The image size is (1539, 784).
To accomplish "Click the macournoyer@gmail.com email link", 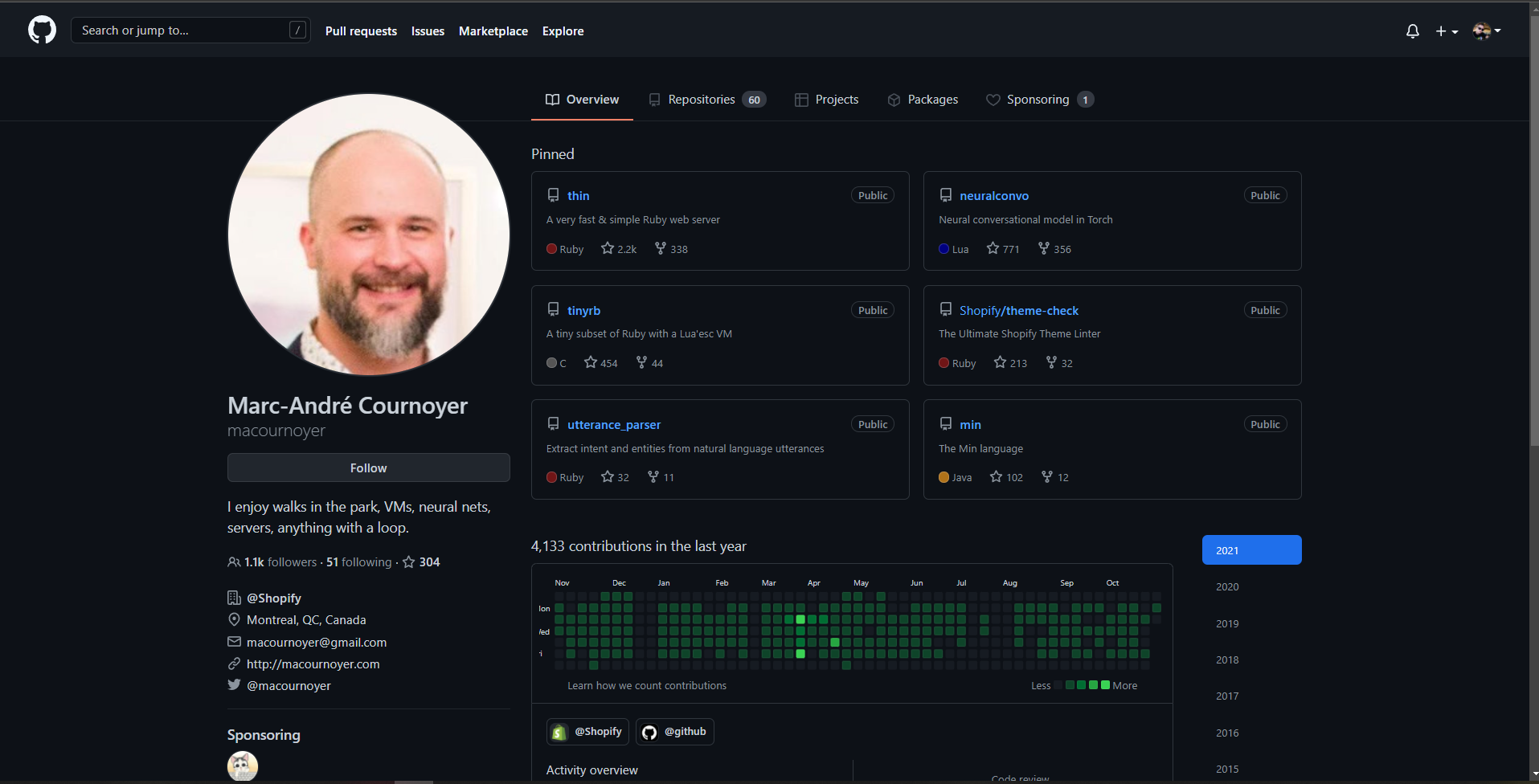I will point(317,643).
